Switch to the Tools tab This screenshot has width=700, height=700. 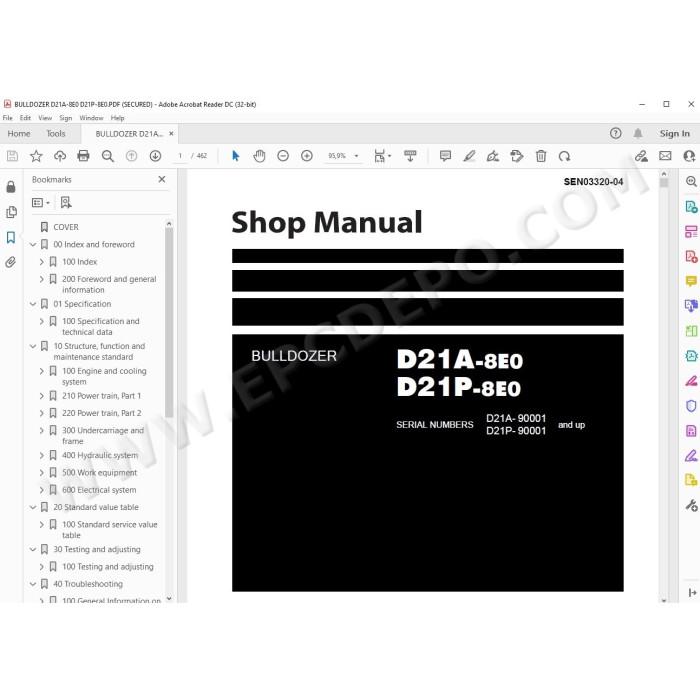[x=56, y=133]
